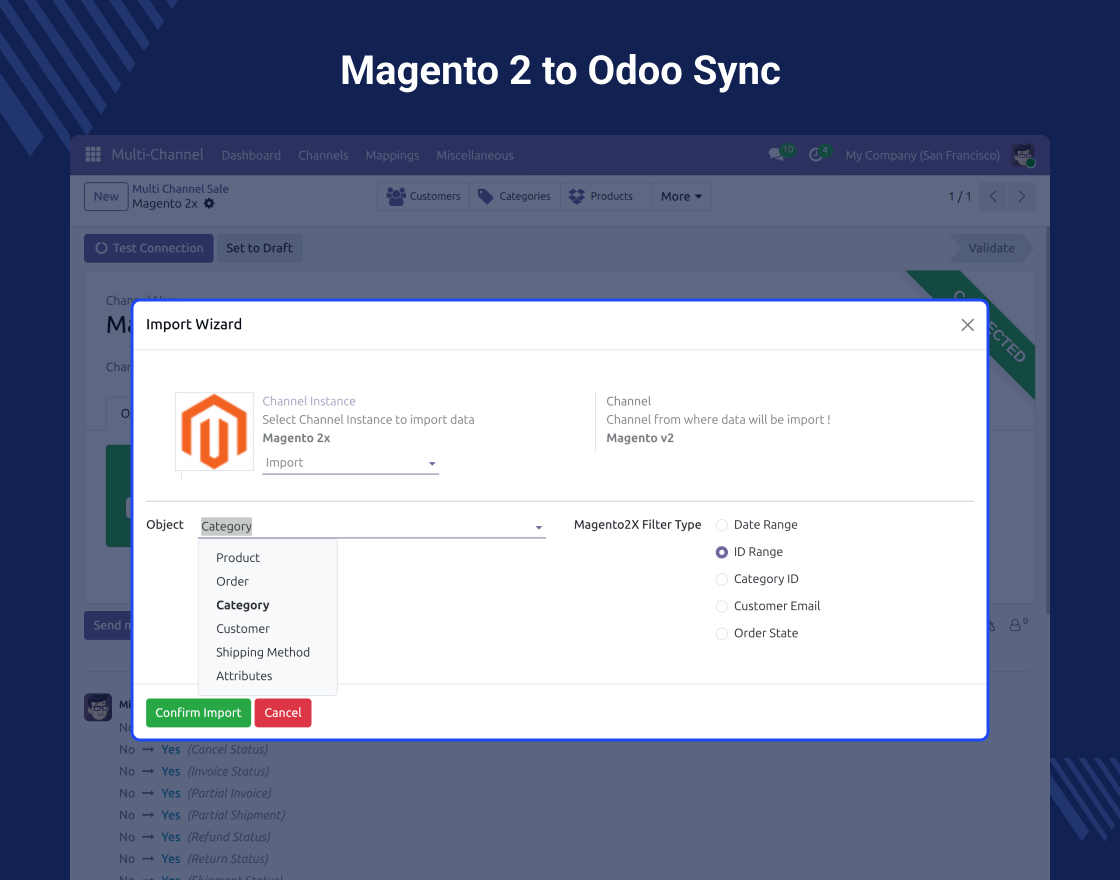Open the activities clock icon
This screenshot has width=1120, height=880.
(x=816, y=154)
